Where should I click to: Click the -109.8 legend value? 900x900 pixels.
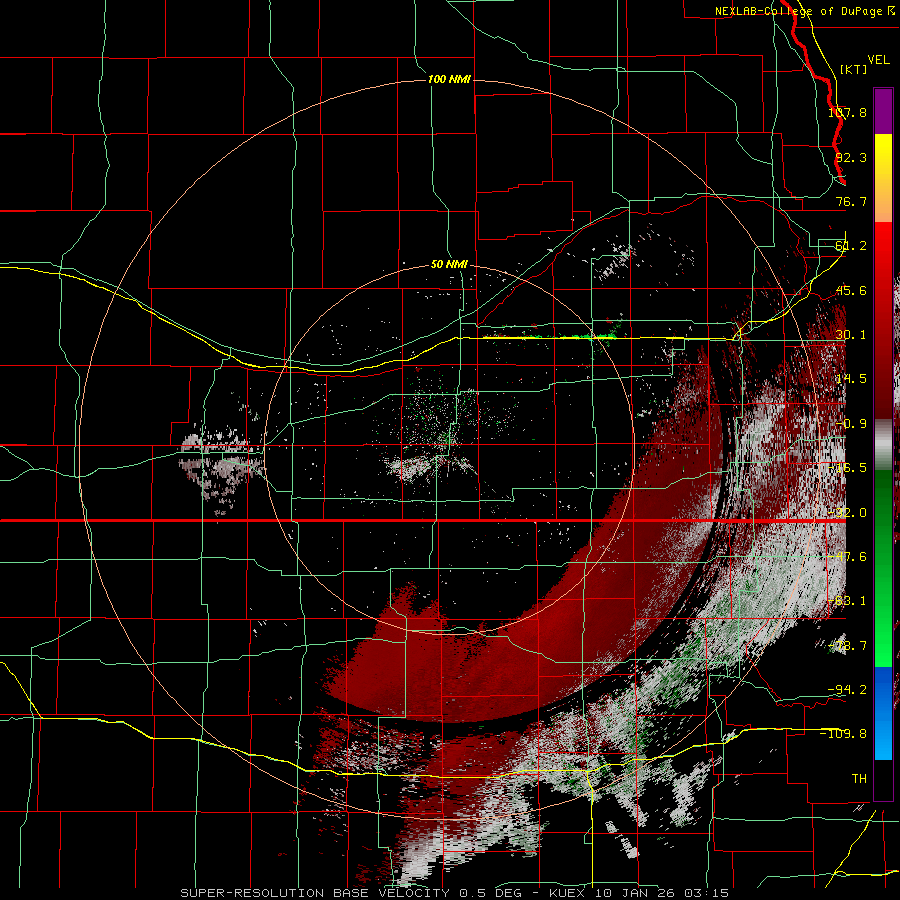click(844, 734)
